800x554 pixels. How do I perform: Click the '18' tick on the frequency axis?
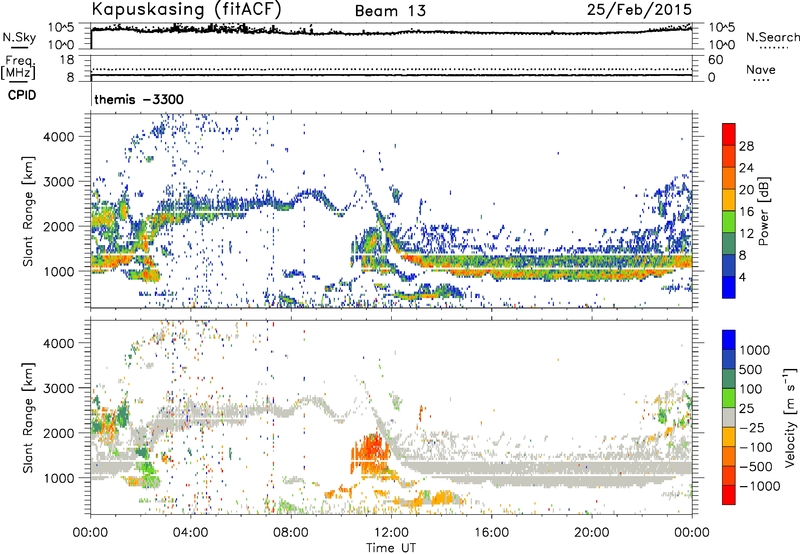67,60
